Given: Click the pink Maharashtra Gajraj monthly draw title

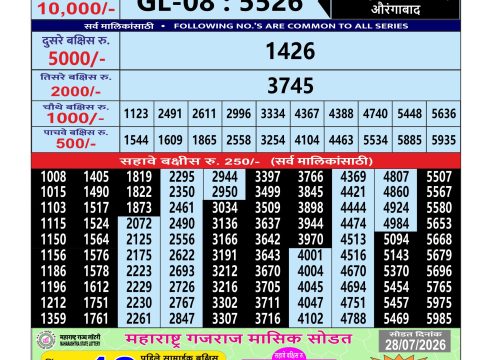Looking at the screenshot, I should point(238,339).
